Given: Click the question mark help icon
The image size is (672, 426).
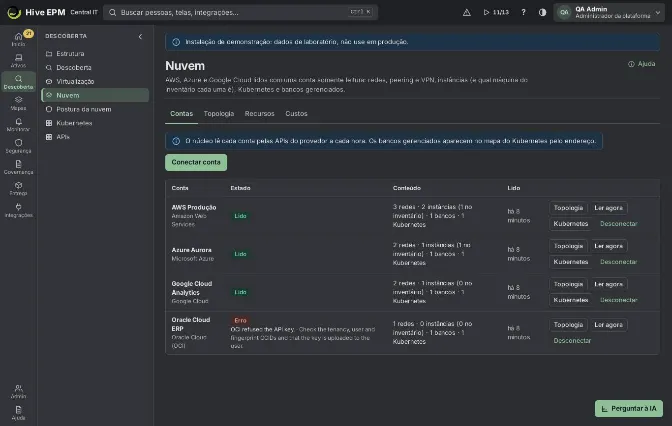Looking at the screenshot, I should pos(523,12).
